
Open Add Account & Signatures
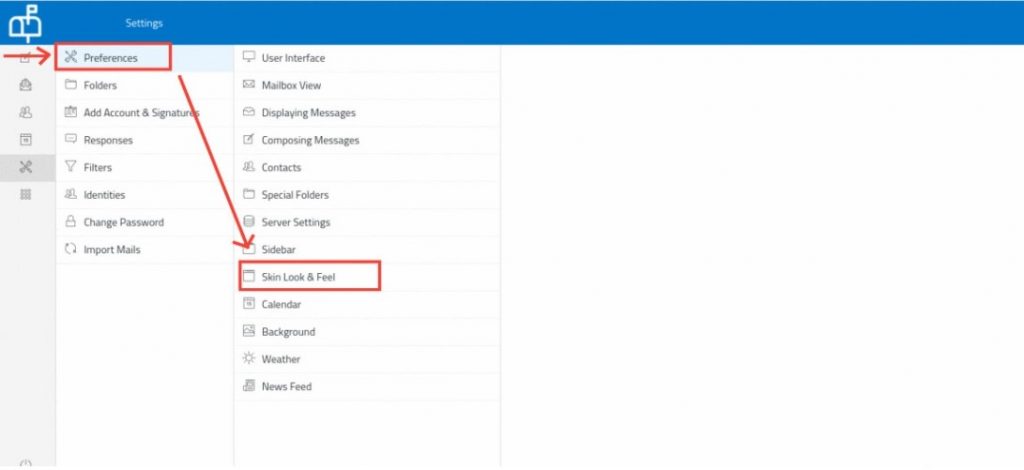[x=140, y=113]
